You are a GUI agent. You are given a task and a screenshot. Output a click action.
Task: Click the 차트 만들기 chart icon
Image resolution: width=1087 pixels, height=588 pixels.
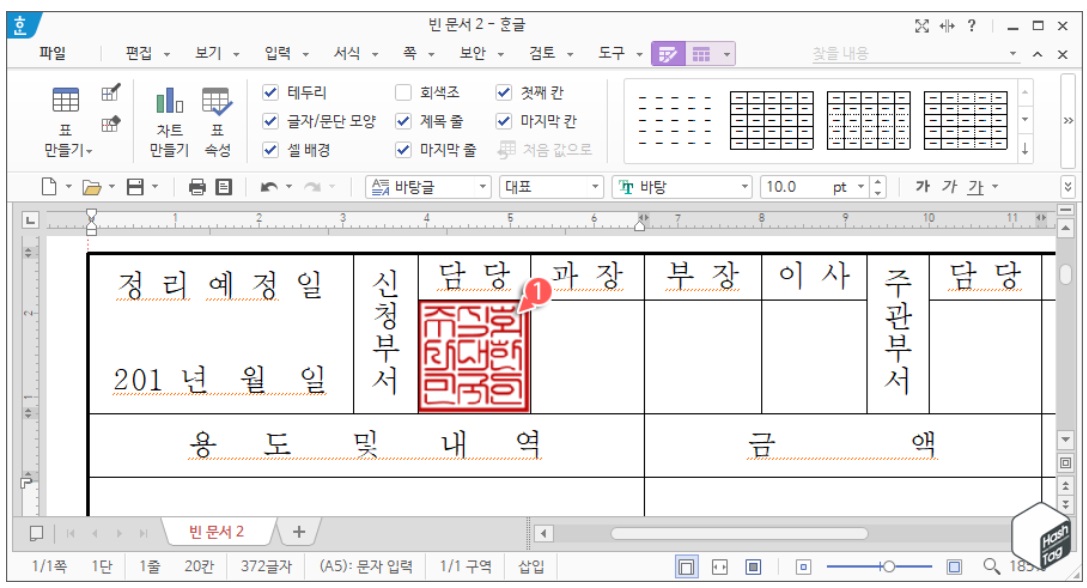[169, 101]
